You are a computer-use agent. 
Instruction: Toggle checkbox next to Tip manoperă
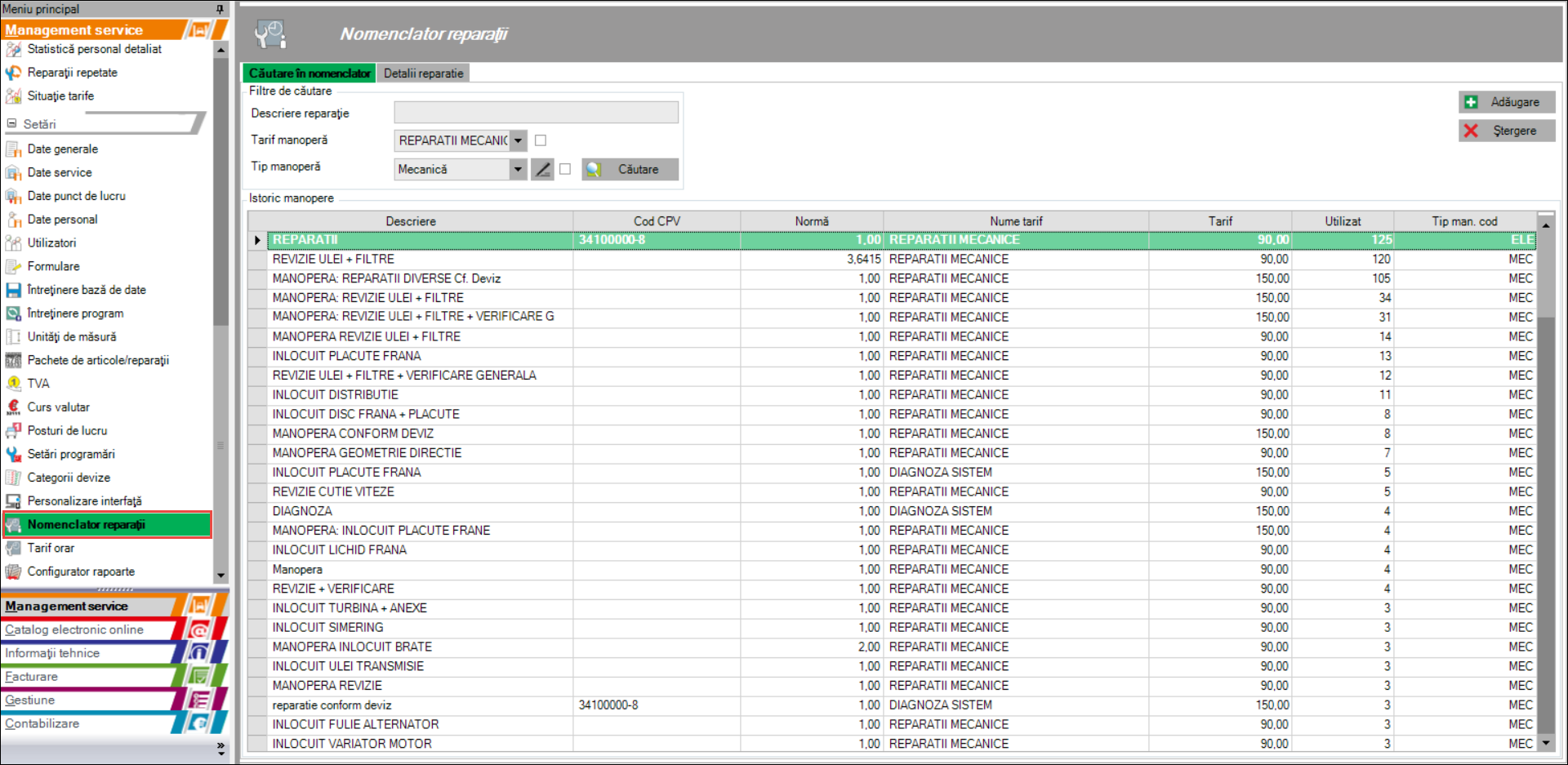[x=565, y=169]
